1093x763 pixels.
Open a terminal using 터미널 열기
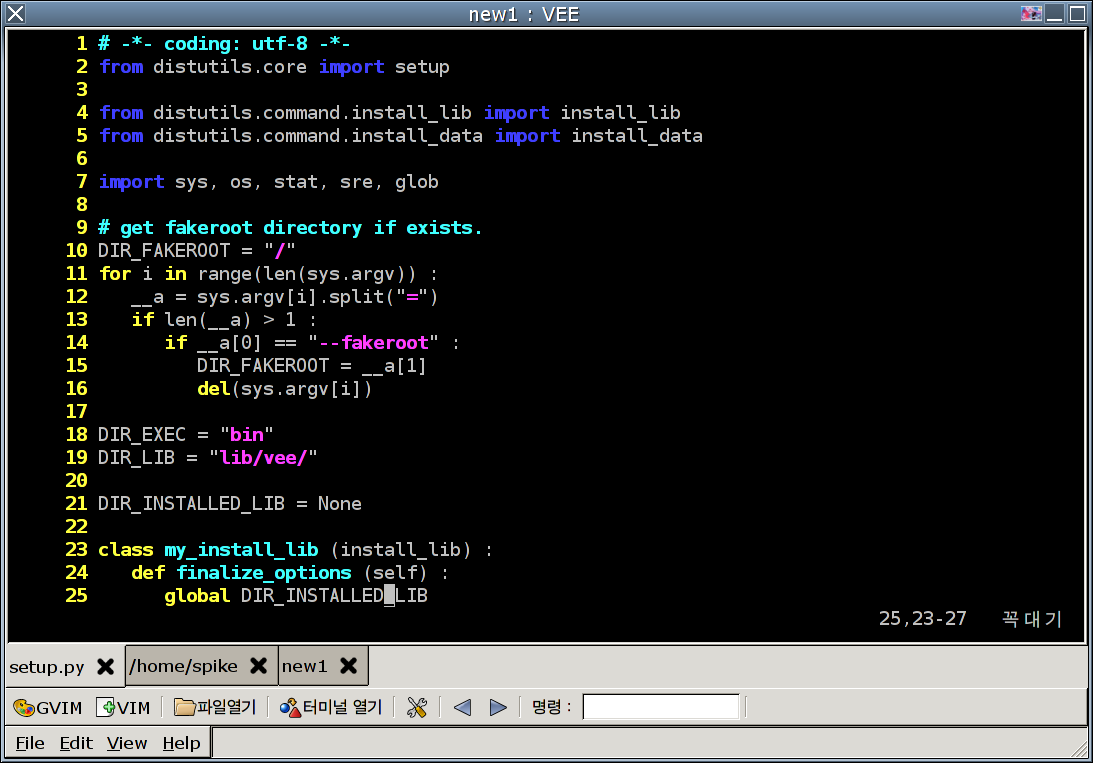[x=331, y=708]
